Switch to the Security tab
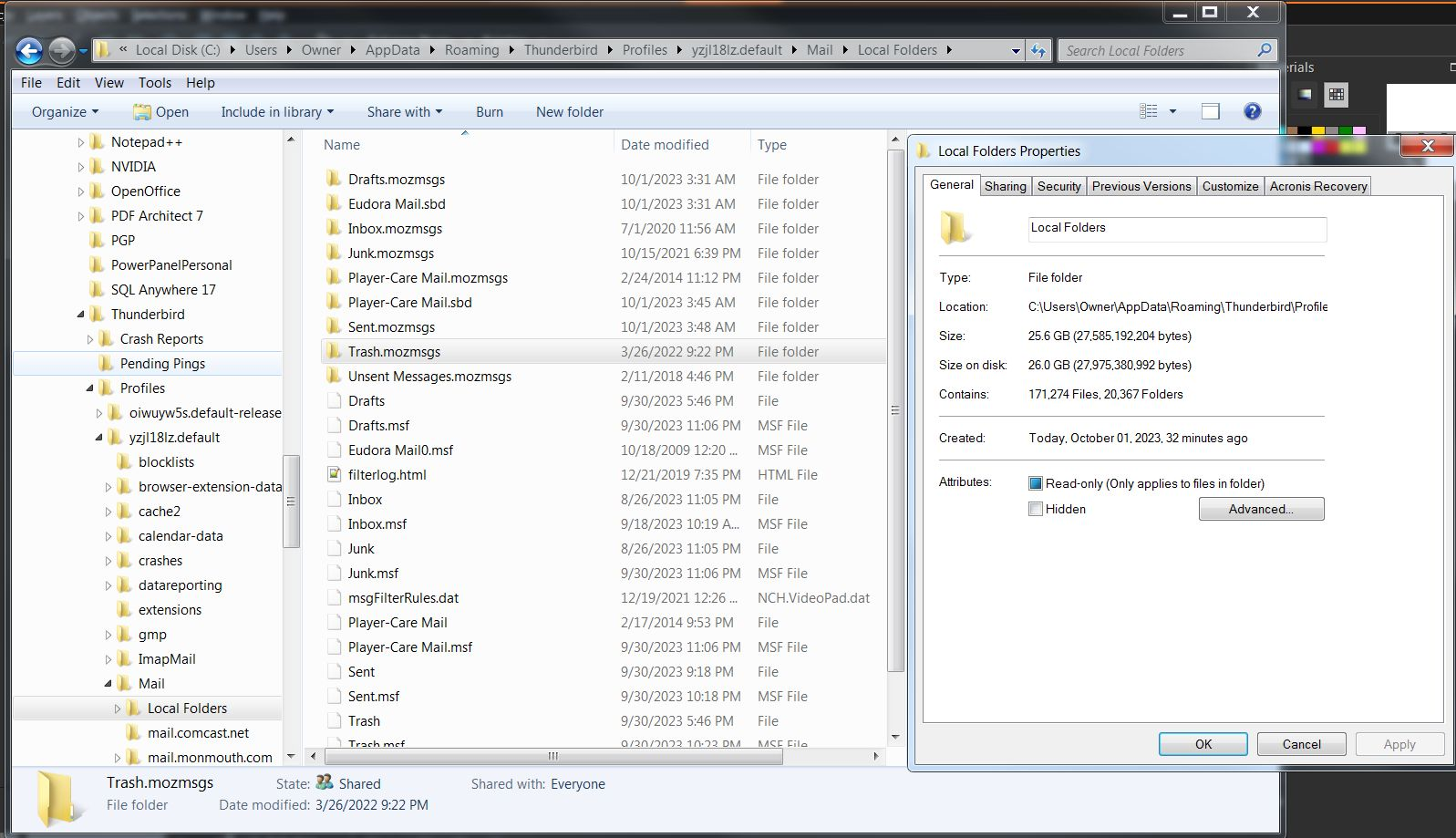Screen dimensions: 1456x838 click(x=1058, y=186)
